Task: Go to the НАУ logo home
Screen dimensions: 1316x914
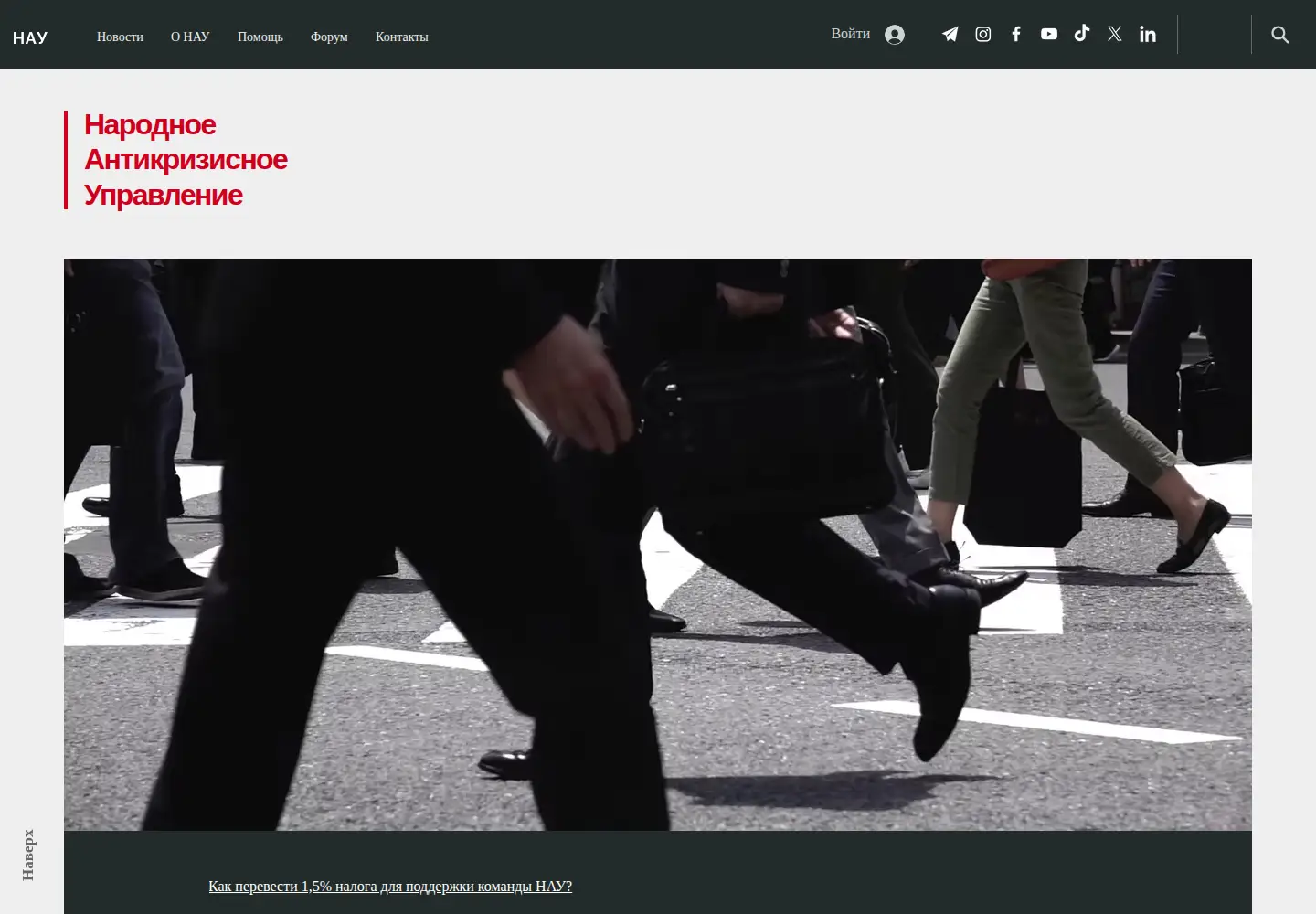Action: click(30, 37)
